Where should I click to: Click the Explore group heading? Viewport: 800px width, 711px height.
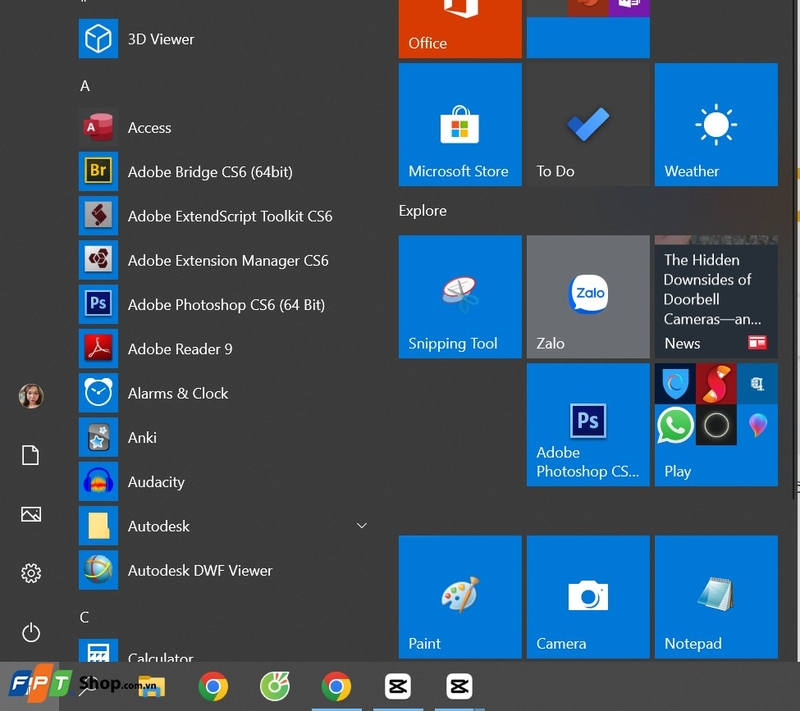pos(422,211)
